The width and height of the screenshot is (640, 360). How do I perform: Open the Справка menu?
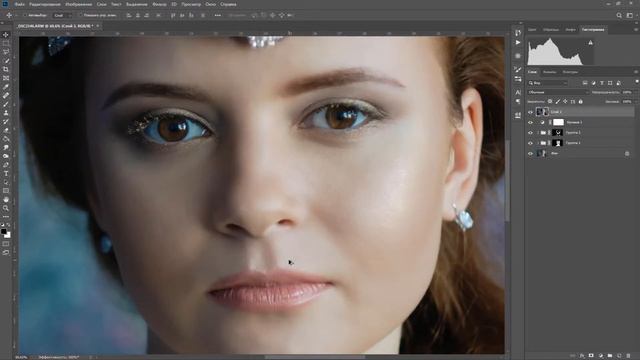(x=228, y=4)
